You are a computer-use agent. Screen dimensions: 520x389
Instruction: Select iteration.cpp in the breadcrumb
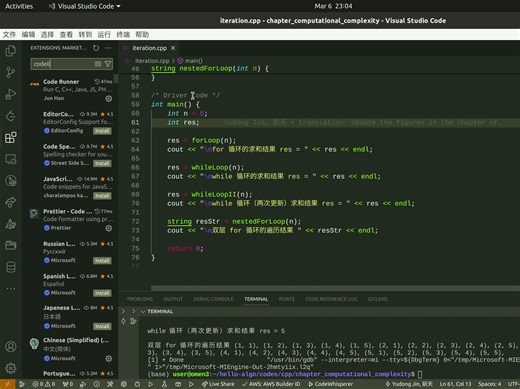pyautogui.click(x=152, y=61)
